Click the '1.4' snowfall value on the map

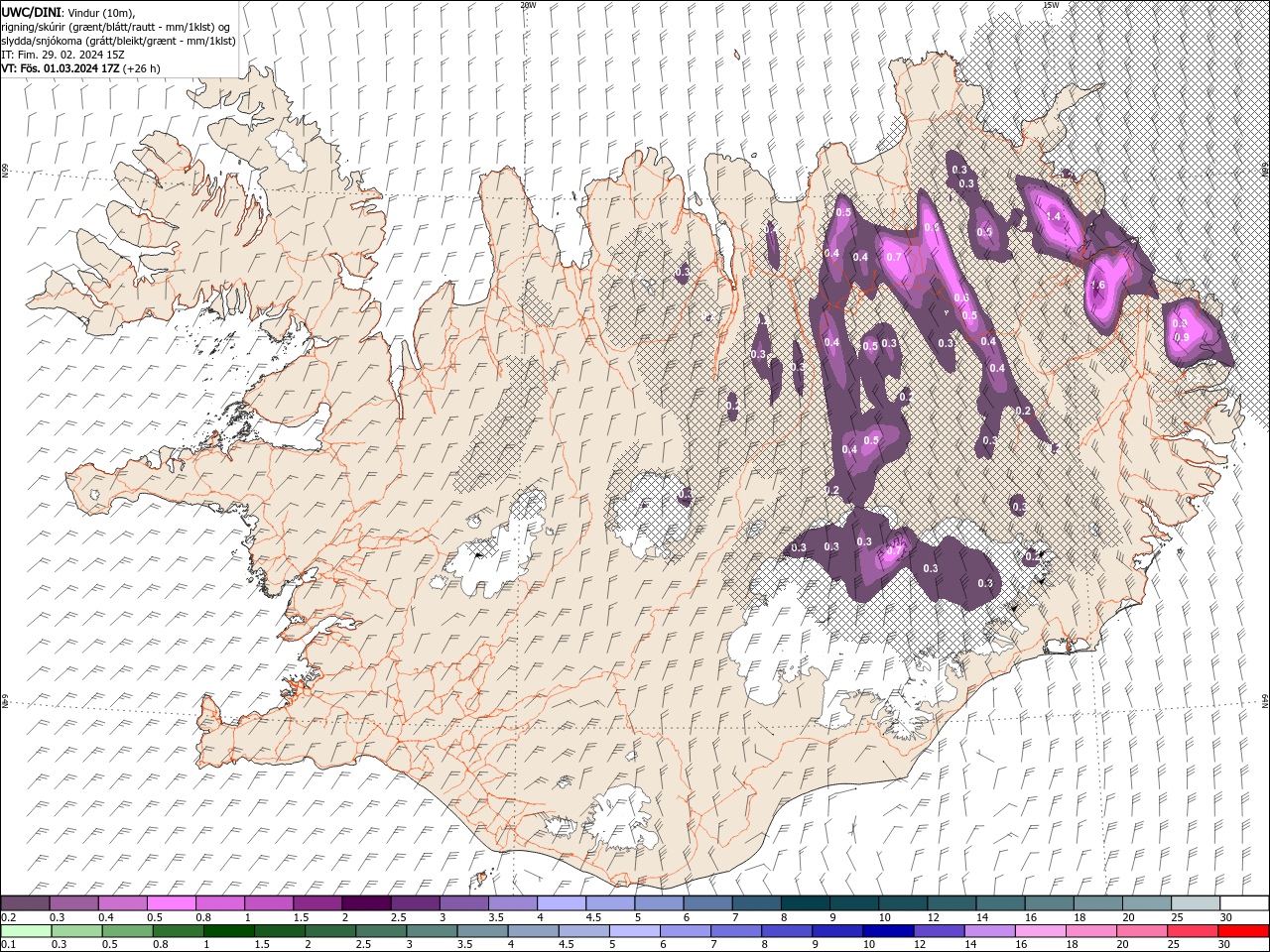tap(1054, 216)
